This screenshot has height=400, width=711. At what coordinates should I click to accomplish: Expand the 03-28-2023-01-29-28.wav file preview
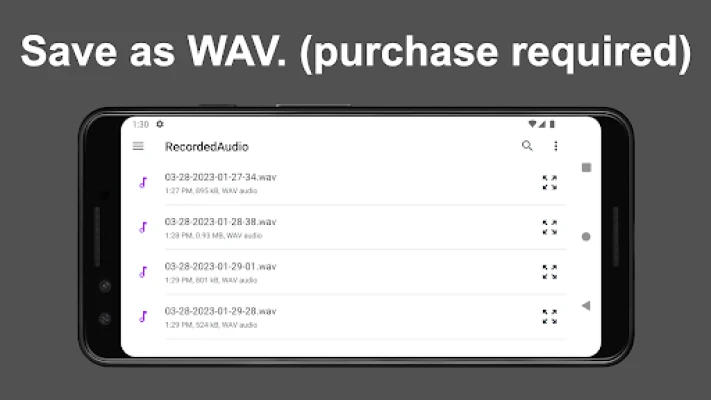coord(549,316)
